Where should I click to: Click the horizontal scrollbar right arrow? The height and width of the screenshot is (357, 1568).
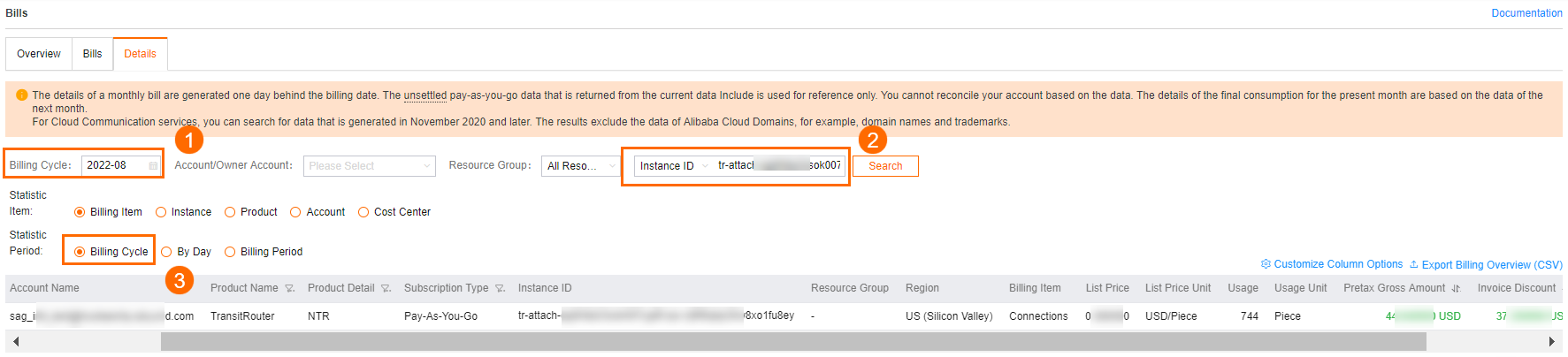(x=1551, y=342)
